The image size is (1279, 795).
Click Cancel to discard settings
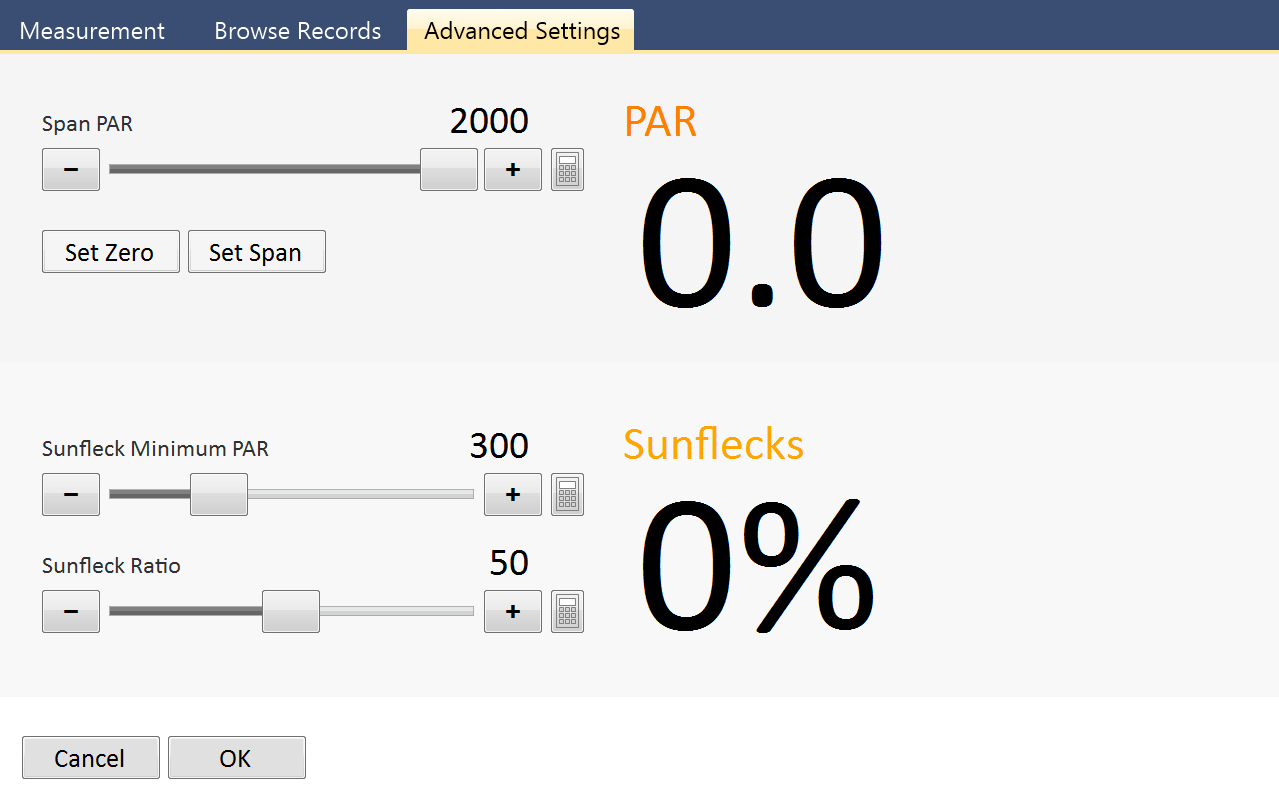point(90,758)
